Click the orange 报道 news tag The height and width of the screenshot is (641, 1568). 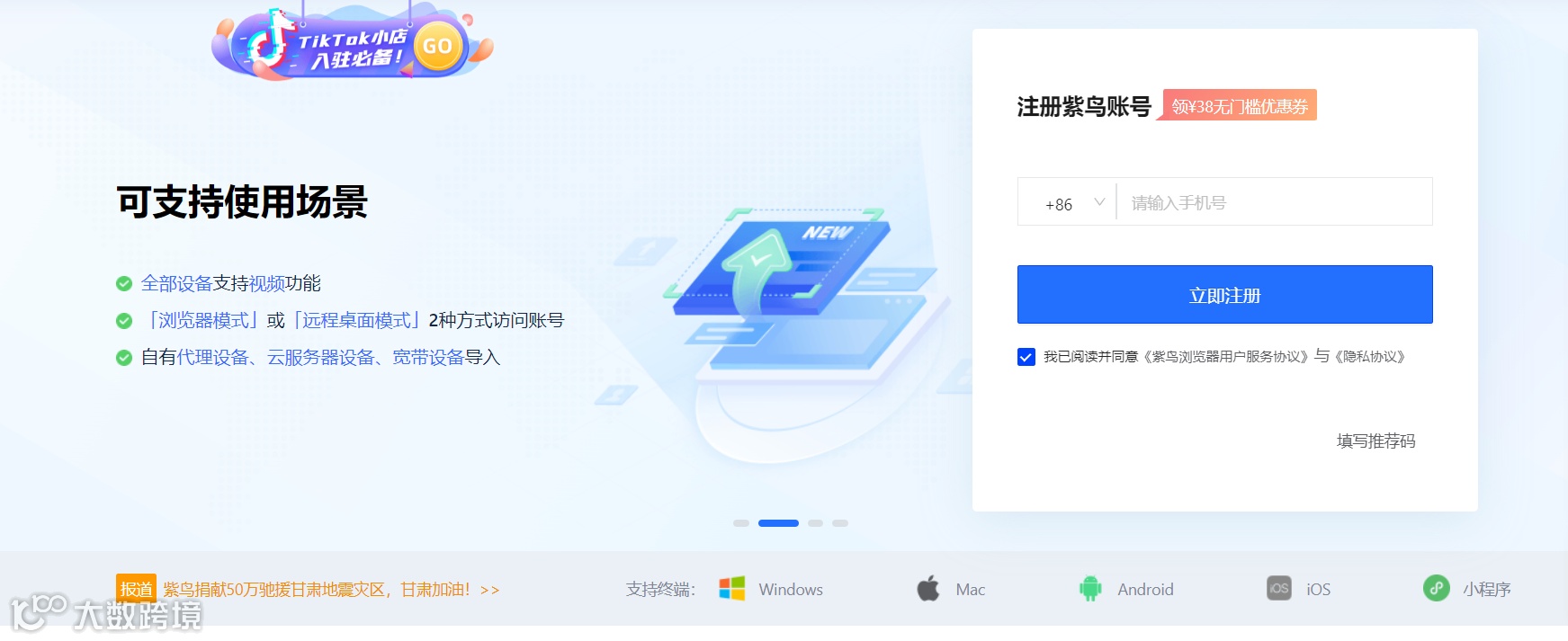tap(136, 589)
